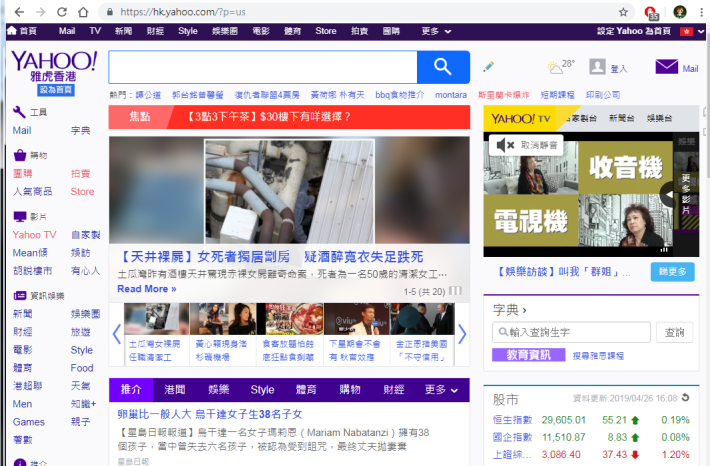This screenshot has width=710, height=466.
Task: Click the 娛樂台 tab in Yahoo TV
Action: point(659,118)
